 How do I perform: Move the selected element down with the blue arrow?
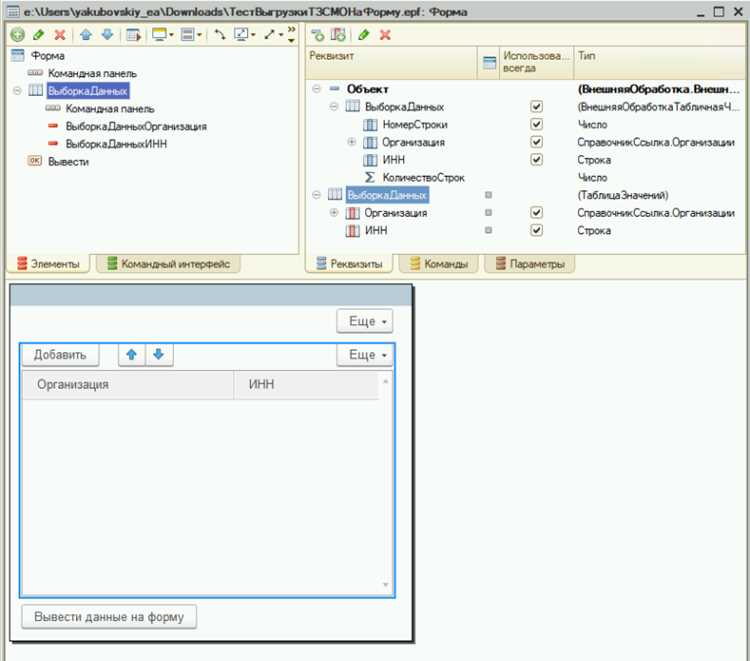pyautogui.click(x=108, y=34)
